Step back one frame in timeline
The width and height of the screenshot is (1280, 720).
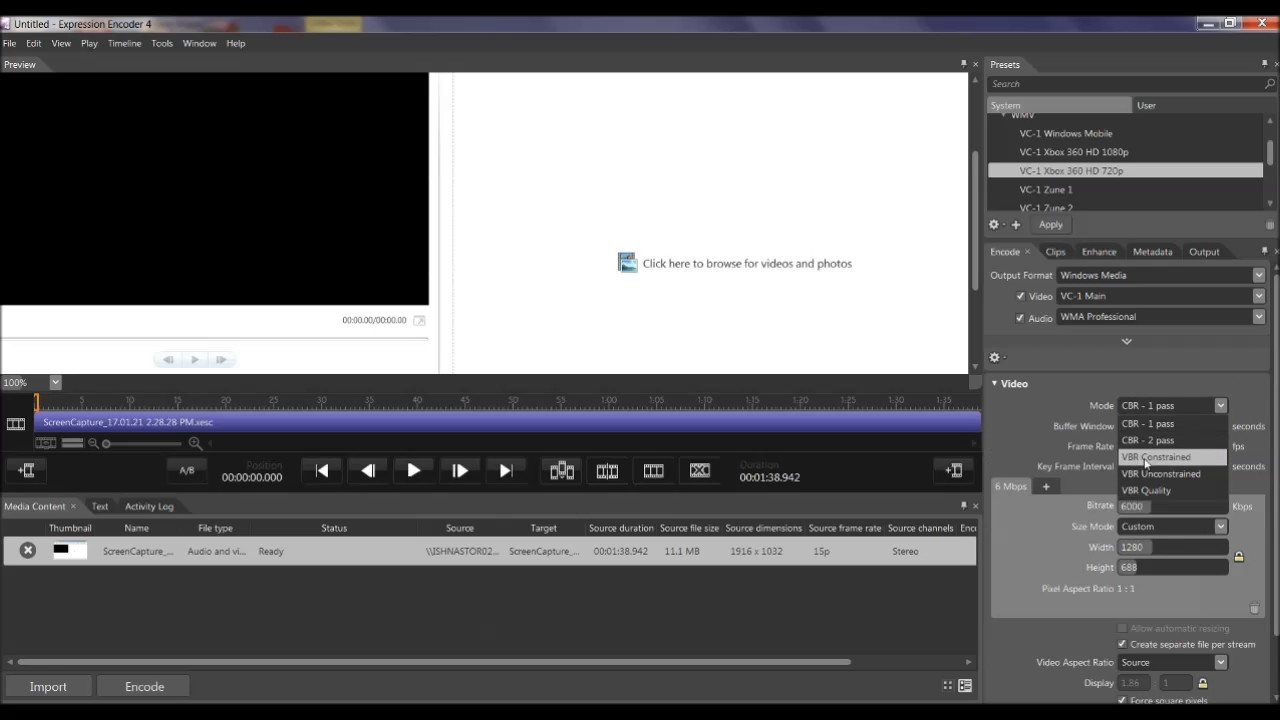pos(368,470)
